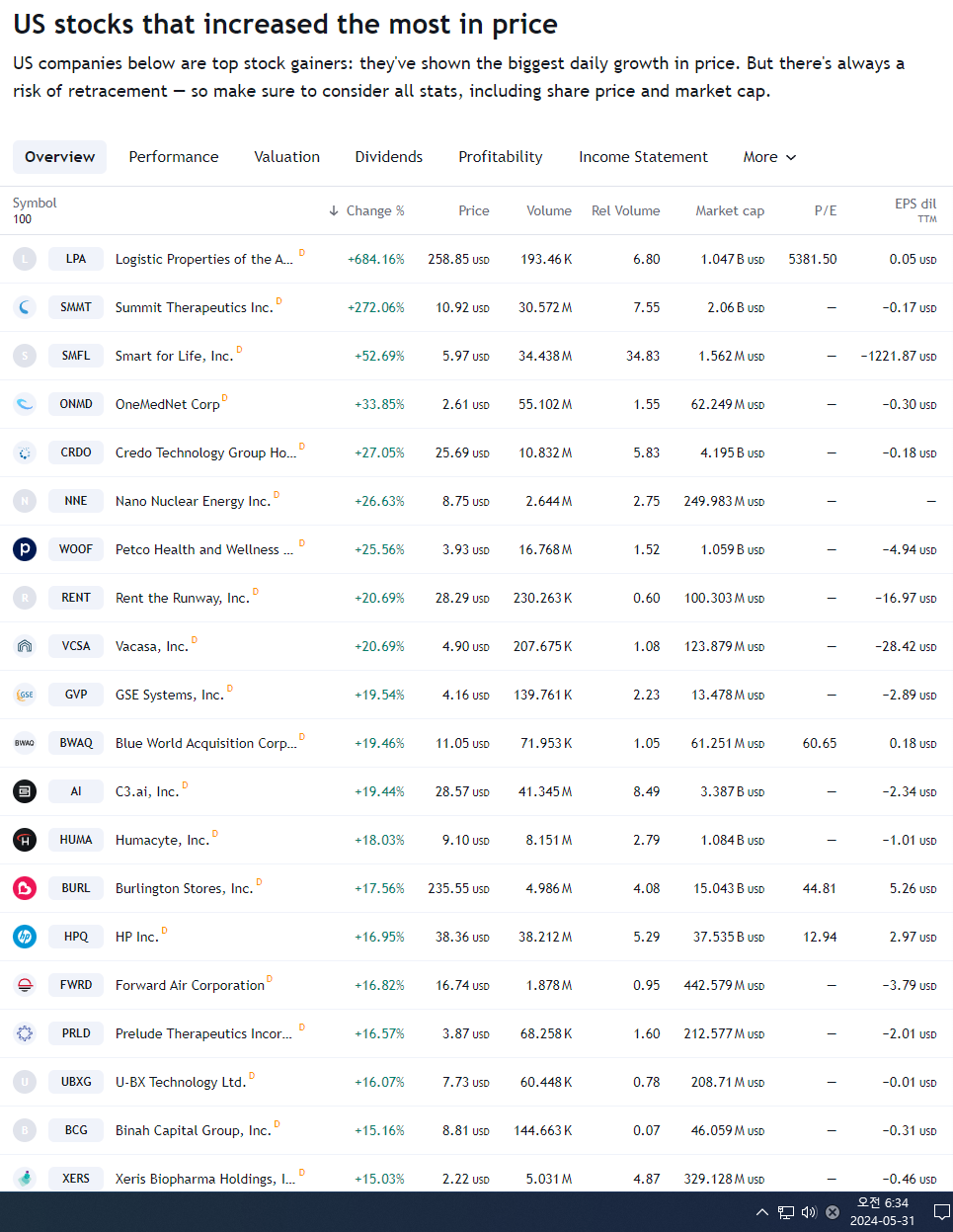Viewport: 953px width, 1232px height.
Task: Click the Prelude Therapeutics logo icon
Action: (x=25, y=1033)
